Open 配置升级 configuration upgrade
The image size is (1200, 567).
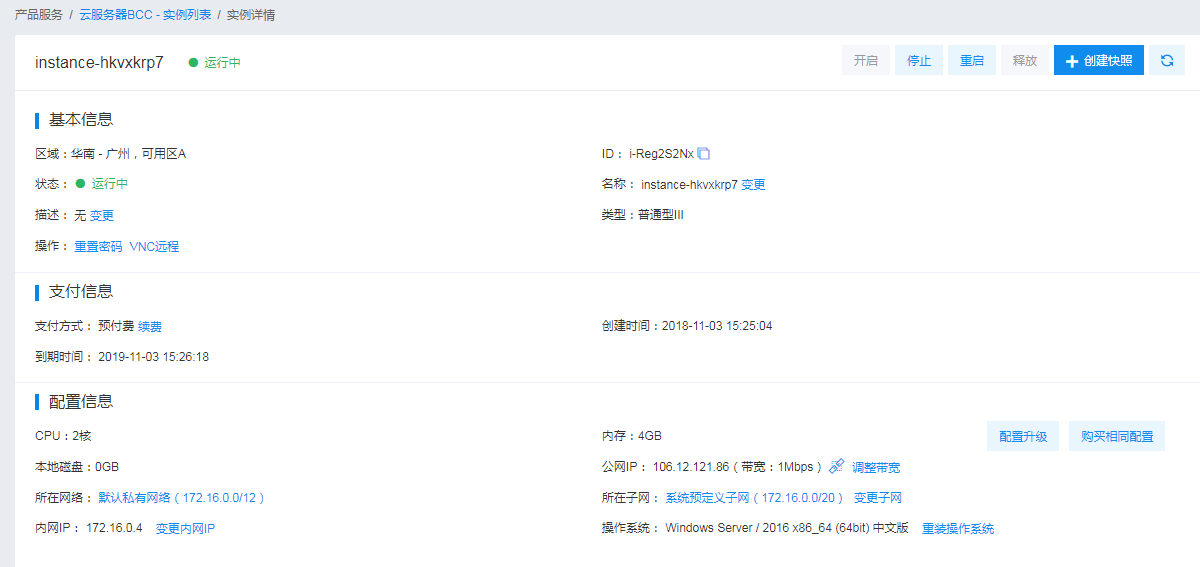click(1023, 437)
